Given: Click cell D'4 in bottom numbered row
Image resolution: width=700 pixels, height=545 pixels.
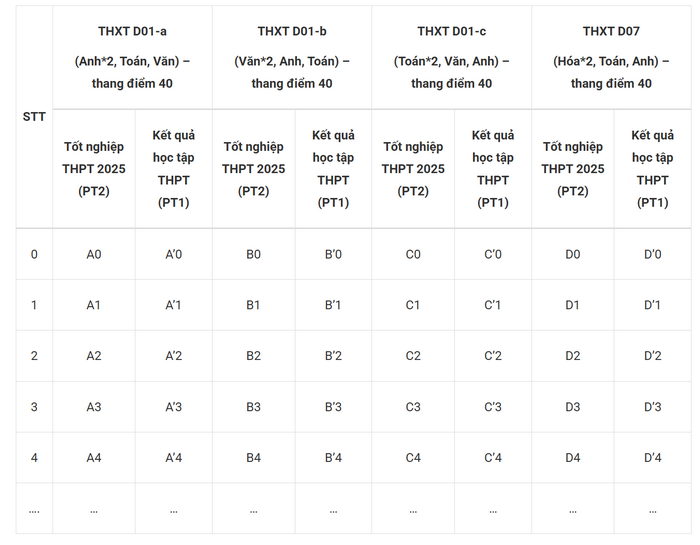Looking at the screenshot, I should click(653, 458).
